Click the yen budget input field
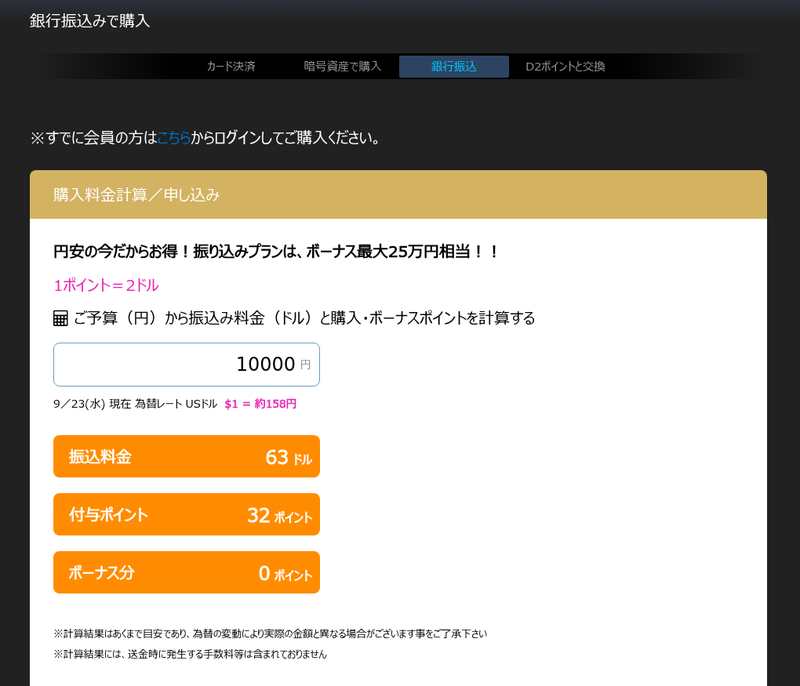This screenshot has height=686, width=800. pos(186,364)
